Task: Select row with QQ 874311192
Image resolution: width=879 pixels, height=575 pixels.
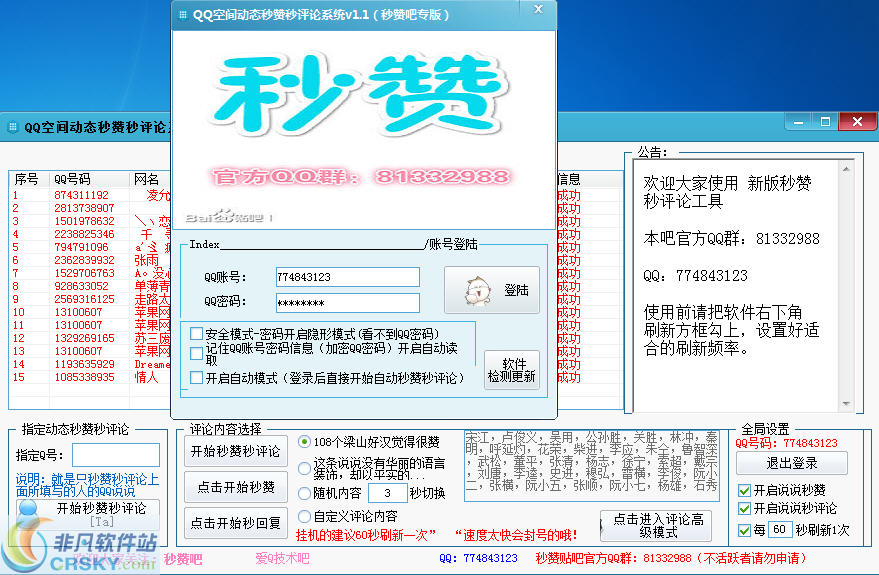Action: coord(90,195)
